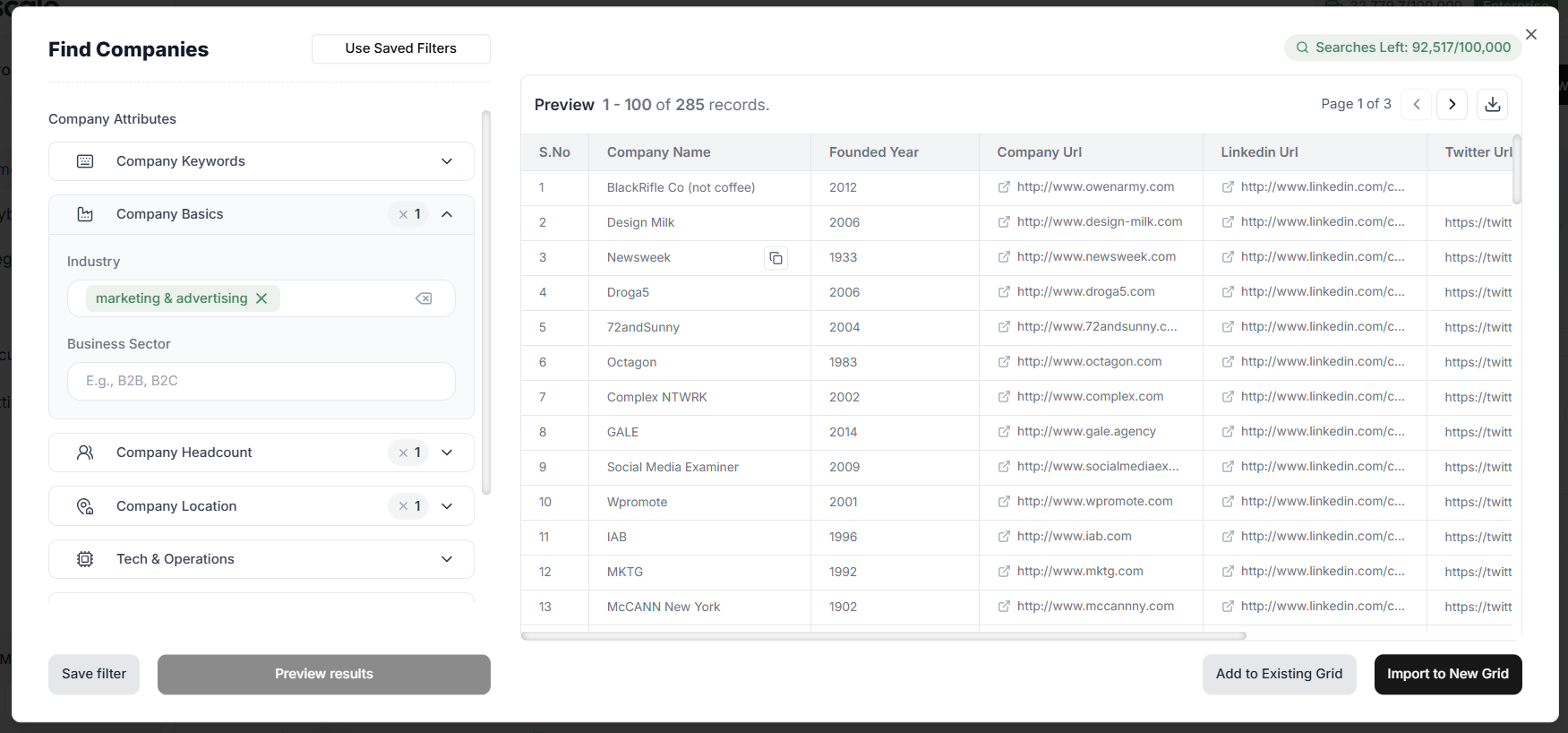Click founded year 1933 cell
The width and height of the screenshot is (1568, 733).
(895, 257)
